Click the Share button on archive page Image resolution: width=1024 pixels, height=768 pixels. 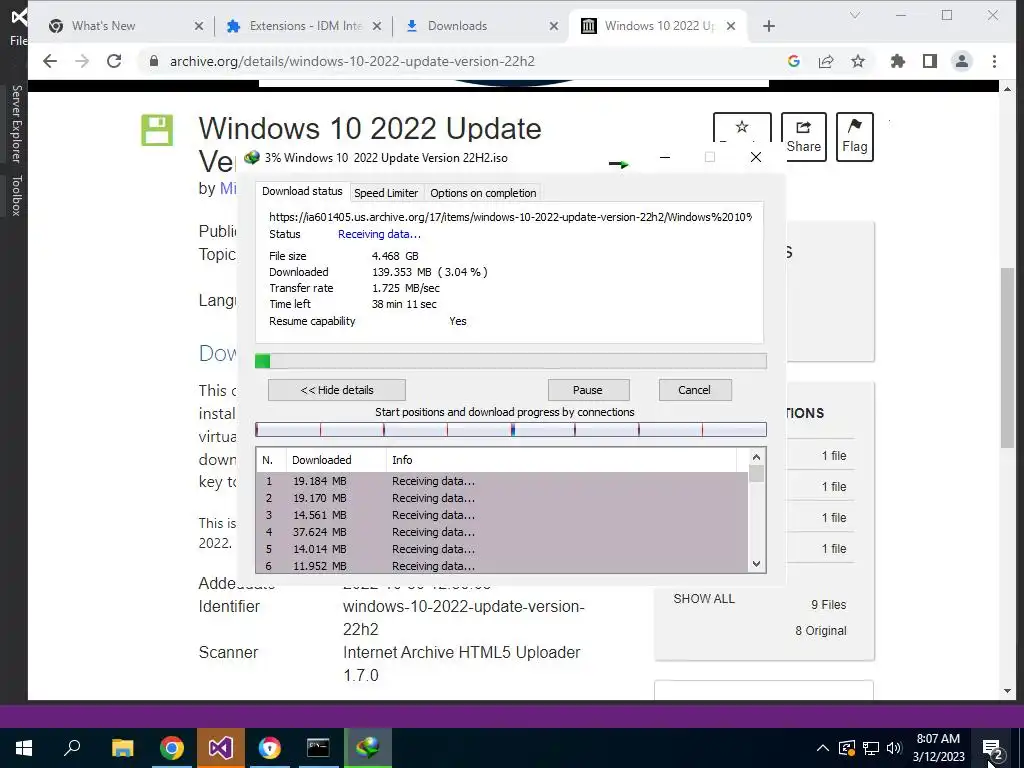[x=803, y=136]
